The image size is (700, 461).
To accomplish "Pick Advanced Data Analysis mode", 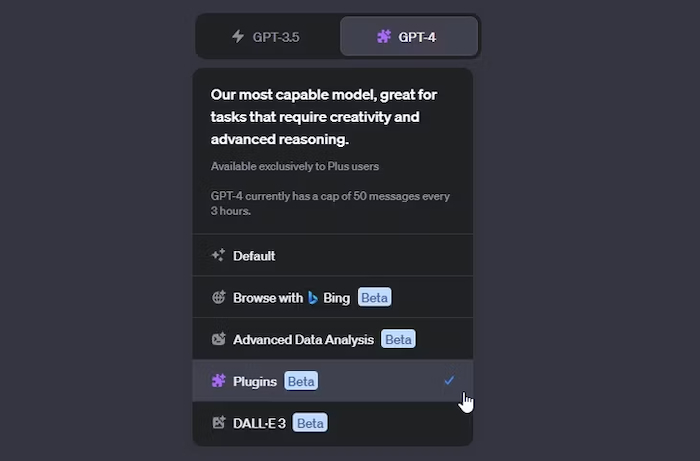I will 333,339.
